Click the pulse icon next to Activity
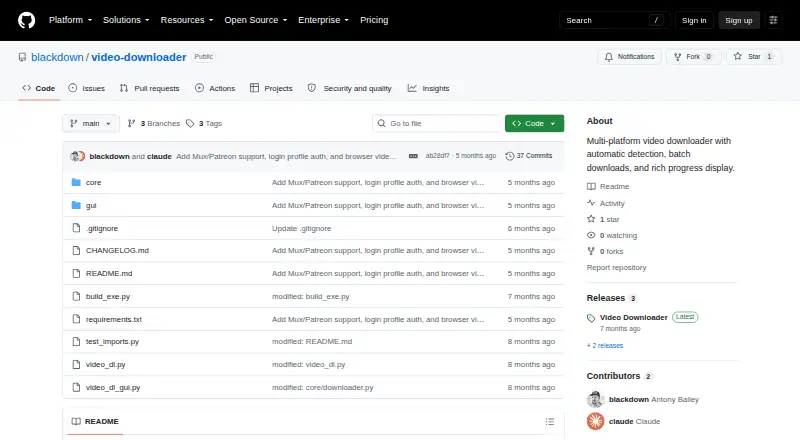800x440 pixels. point(591,203)
